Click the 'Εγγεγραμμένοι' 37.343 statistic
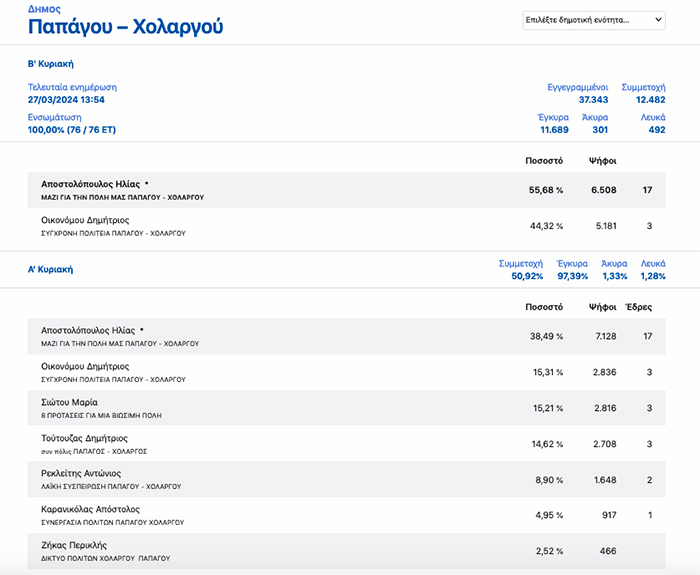 593,100
